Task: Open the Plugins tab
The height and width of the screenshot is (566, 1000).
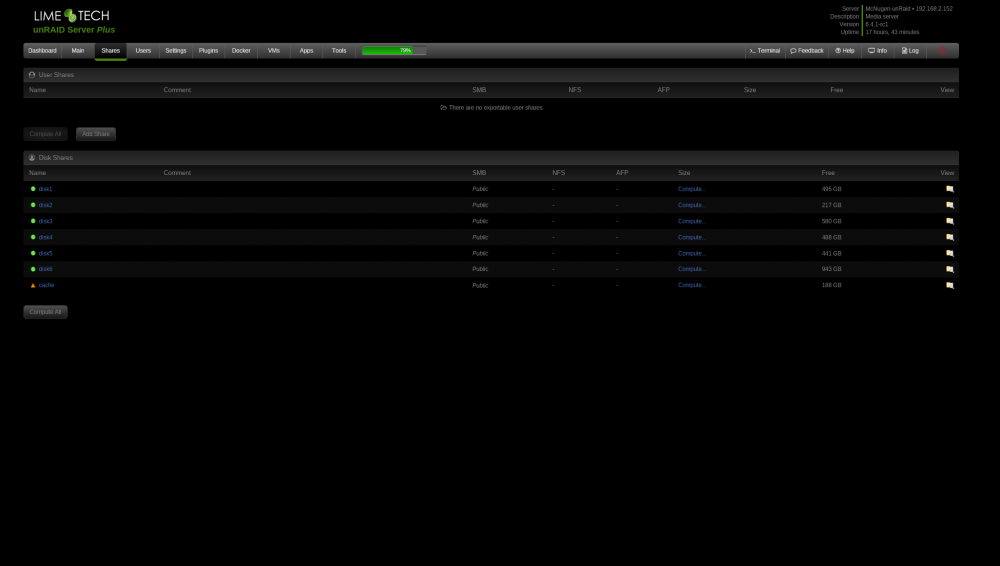Action: click(x=208, y=50)
